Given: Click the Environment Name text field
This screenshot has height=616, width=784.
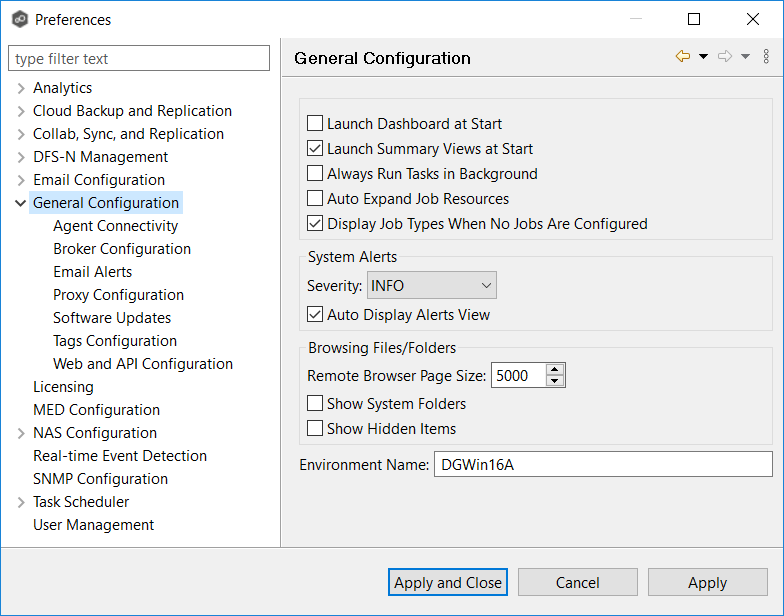Looking at the screenshot, I should [x=602, y=464].
